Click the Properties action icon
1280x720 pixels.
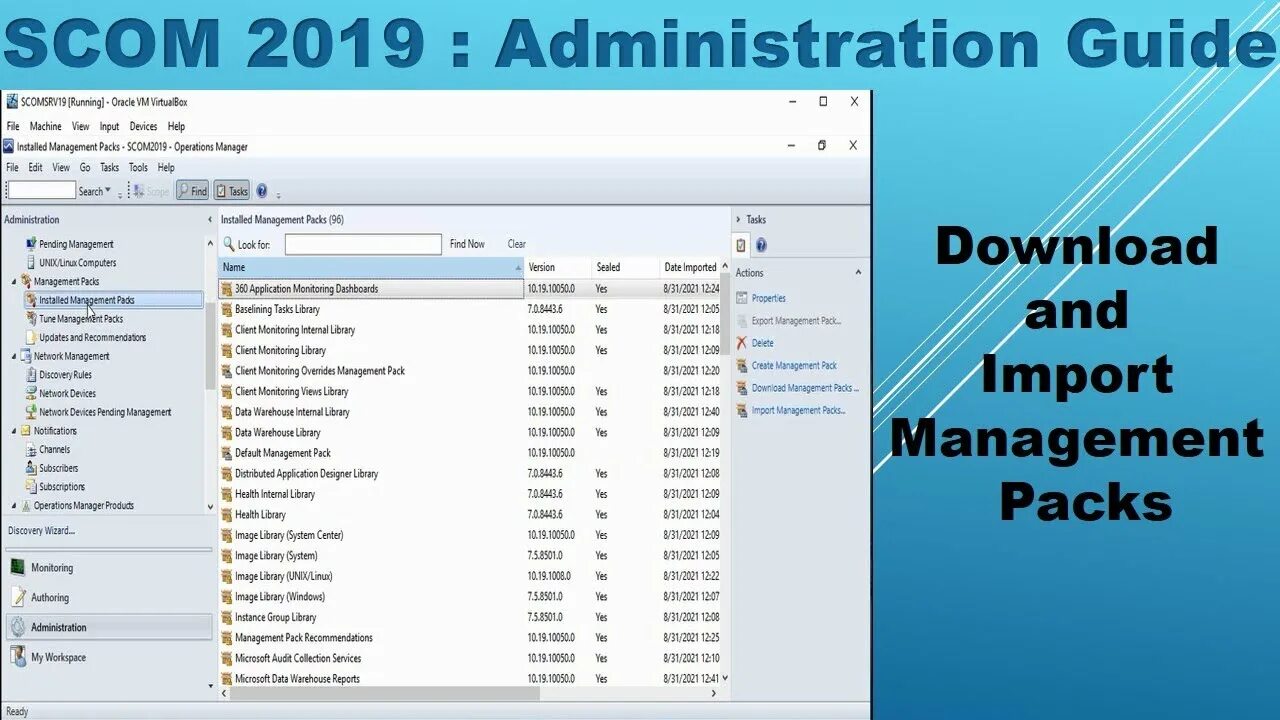click(x=742, y=298)
